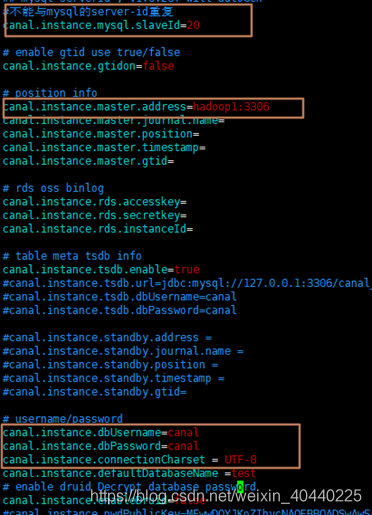The height and width of the screenshot is (515, 372).
Task: Click the canal.instance.mysql.slaveId=20 line
Action: tap(101, 25)
